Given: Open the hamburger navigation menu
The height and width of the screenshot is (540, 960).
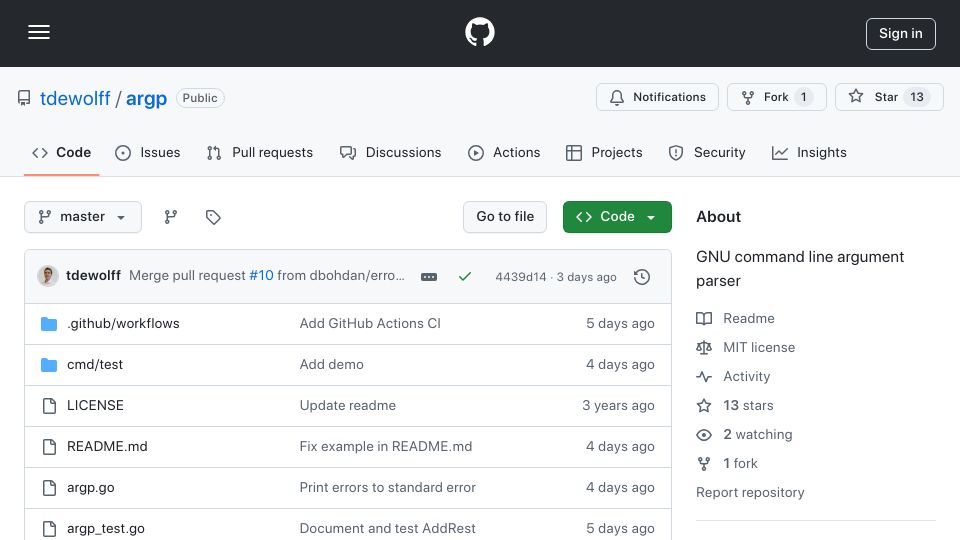Looking at the screenshot, I should [39, 32].
